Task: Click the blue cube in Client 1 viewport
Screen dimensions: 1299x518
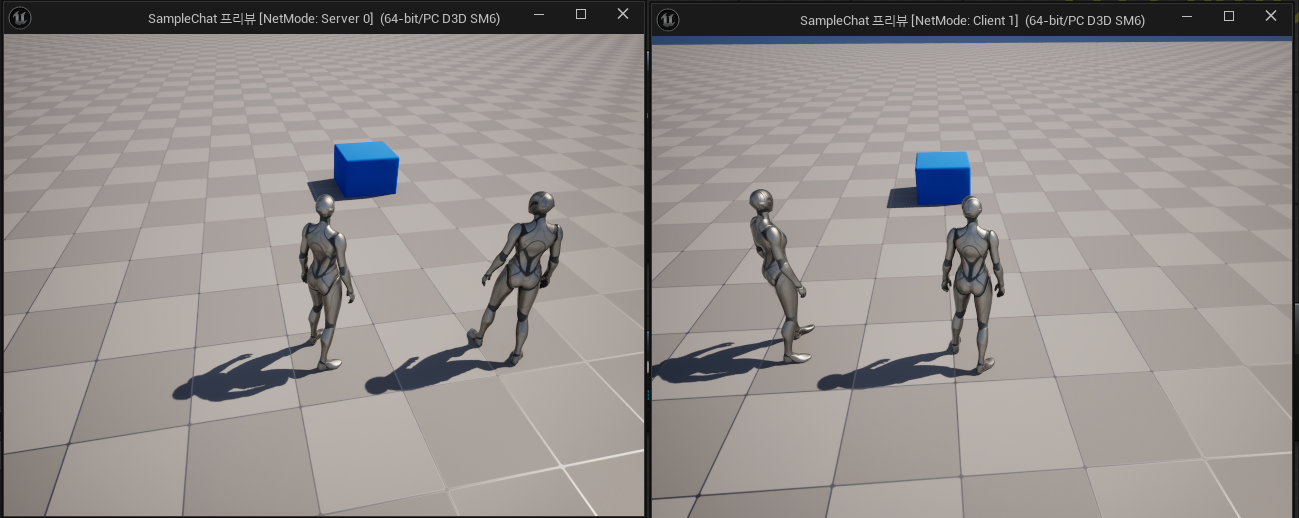Action: pos(942,179)
